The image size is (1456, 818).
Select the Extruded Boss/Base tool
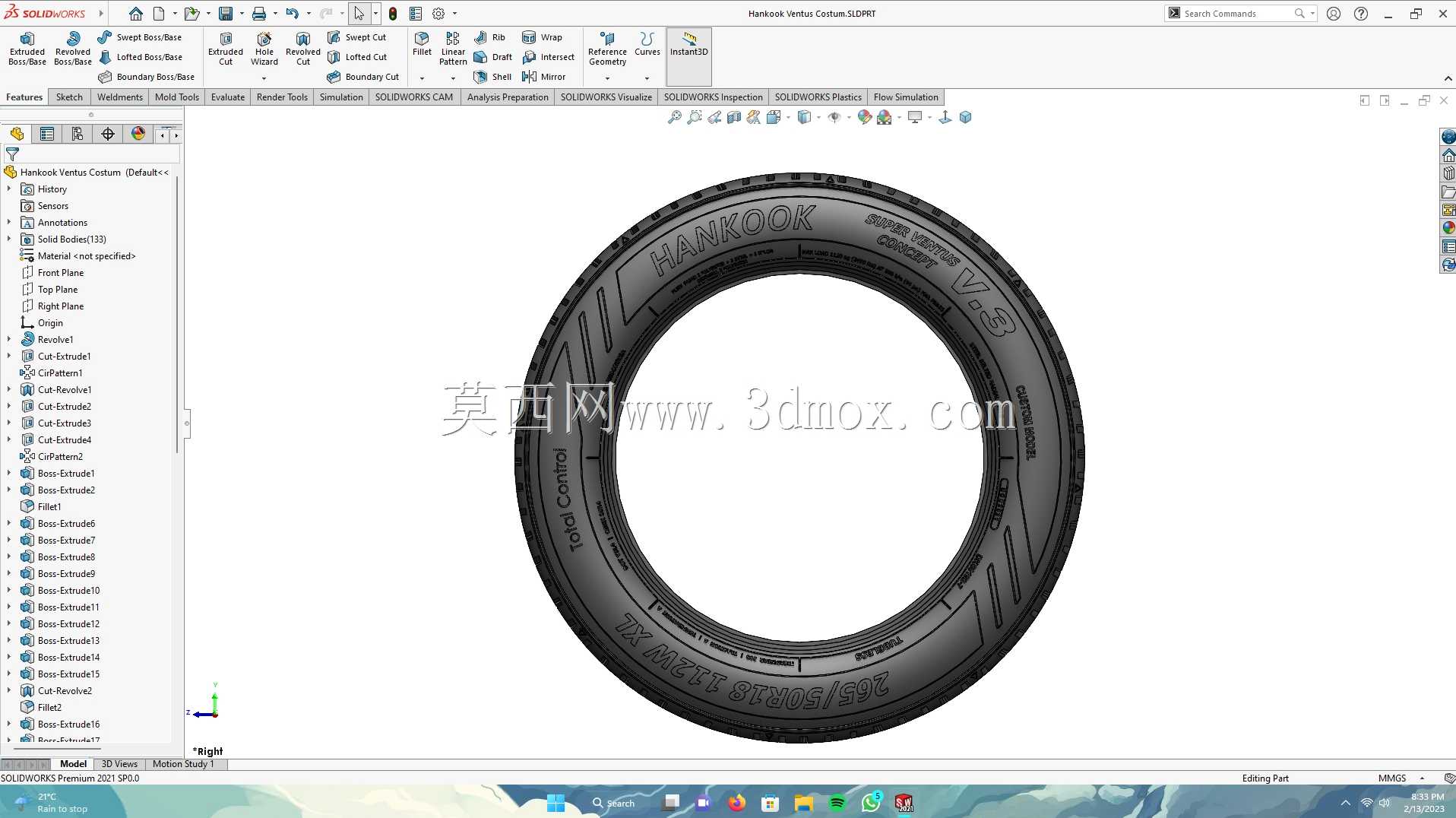(27, 49)
